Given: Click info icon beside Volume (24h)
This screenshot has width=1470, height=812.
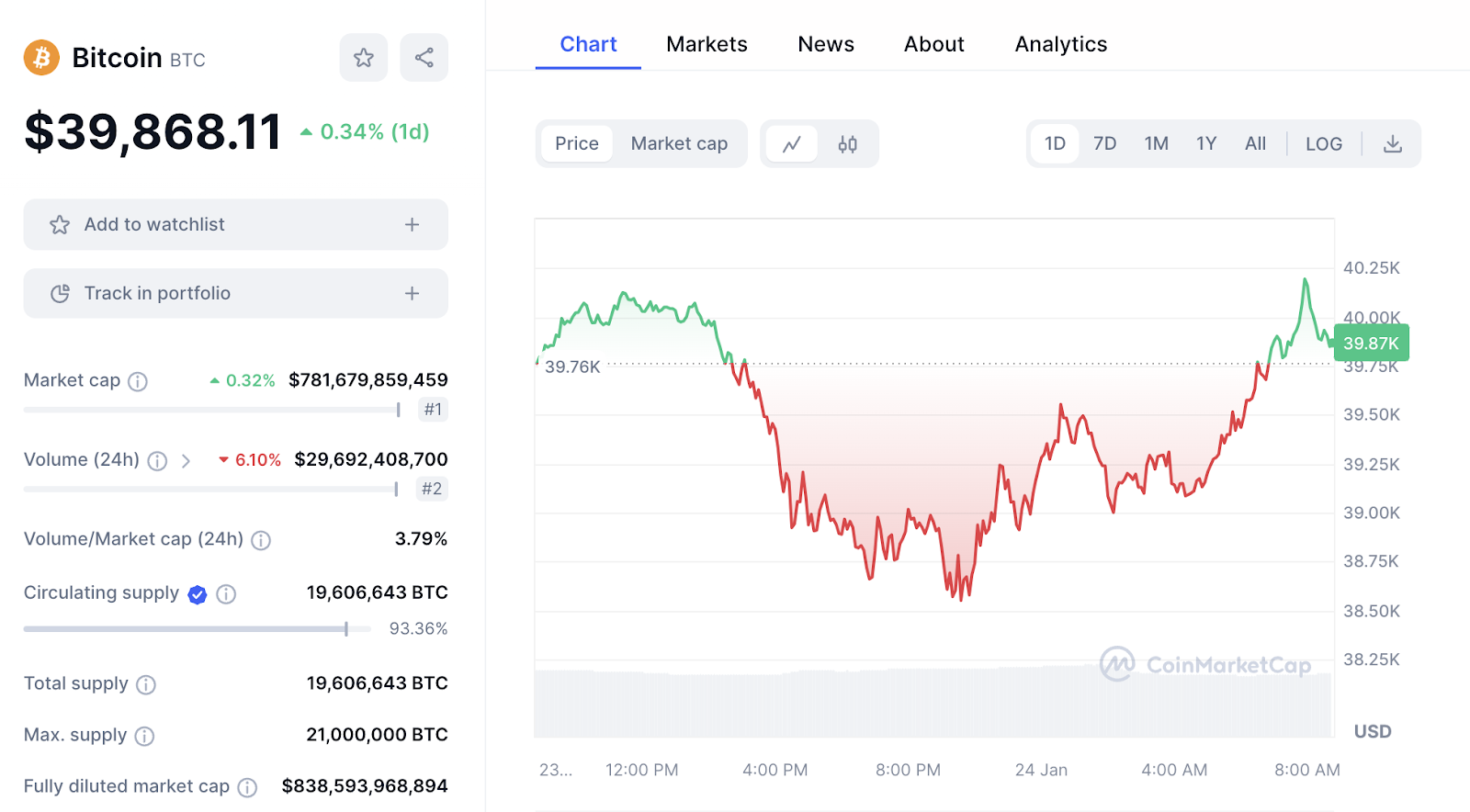Looking at the screenshot, I should (158, 461).
